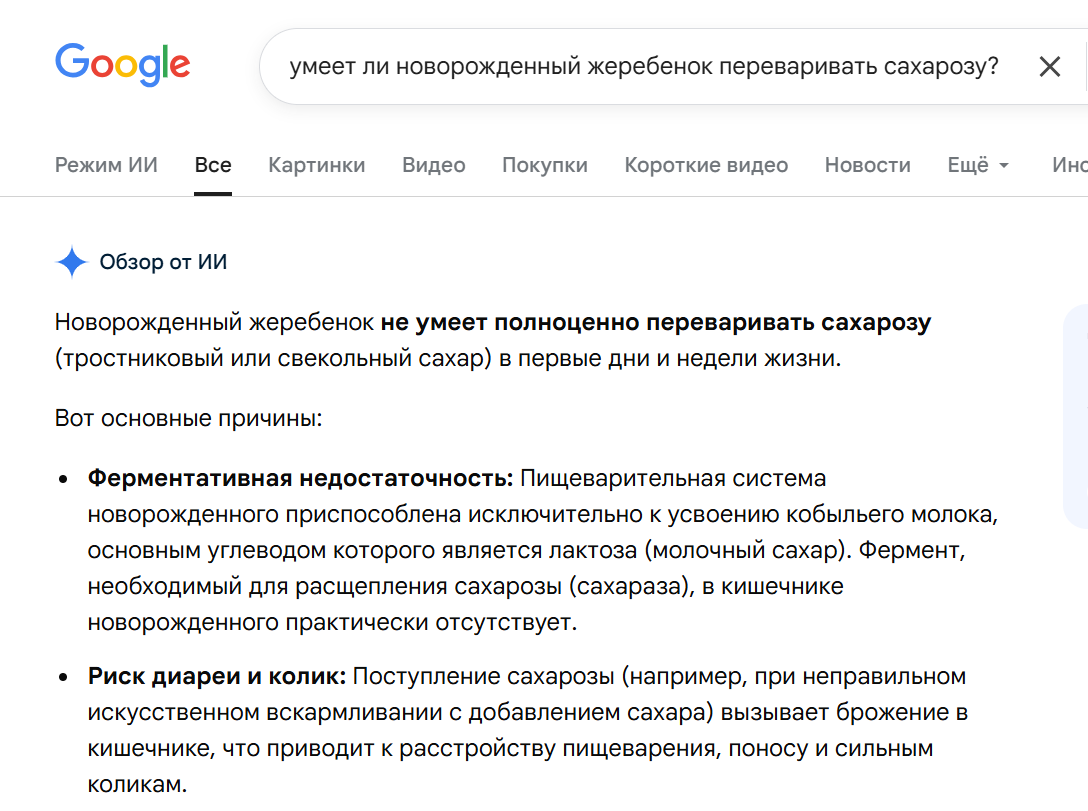
Task: Open the «Новости» tab
Action: pyautogui.click(x=867, y=165)
